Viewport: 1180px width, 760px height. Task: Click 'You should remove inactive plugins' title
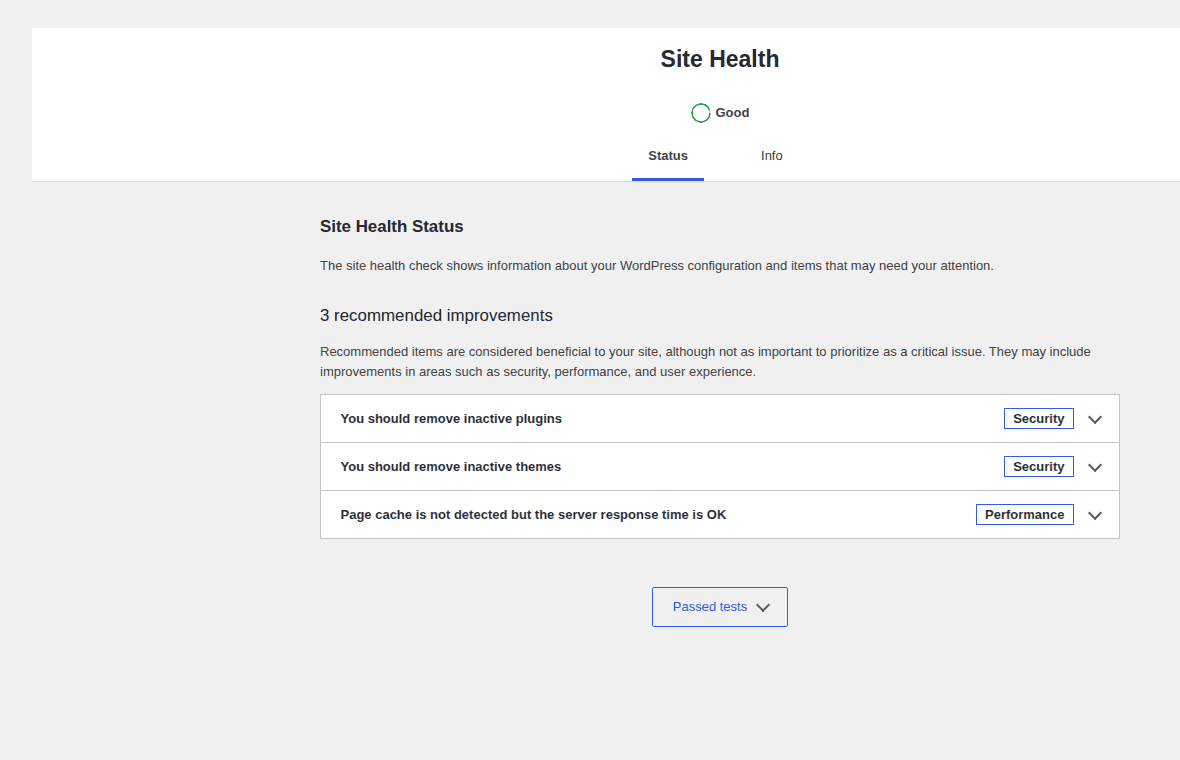[x=451, y=418]
